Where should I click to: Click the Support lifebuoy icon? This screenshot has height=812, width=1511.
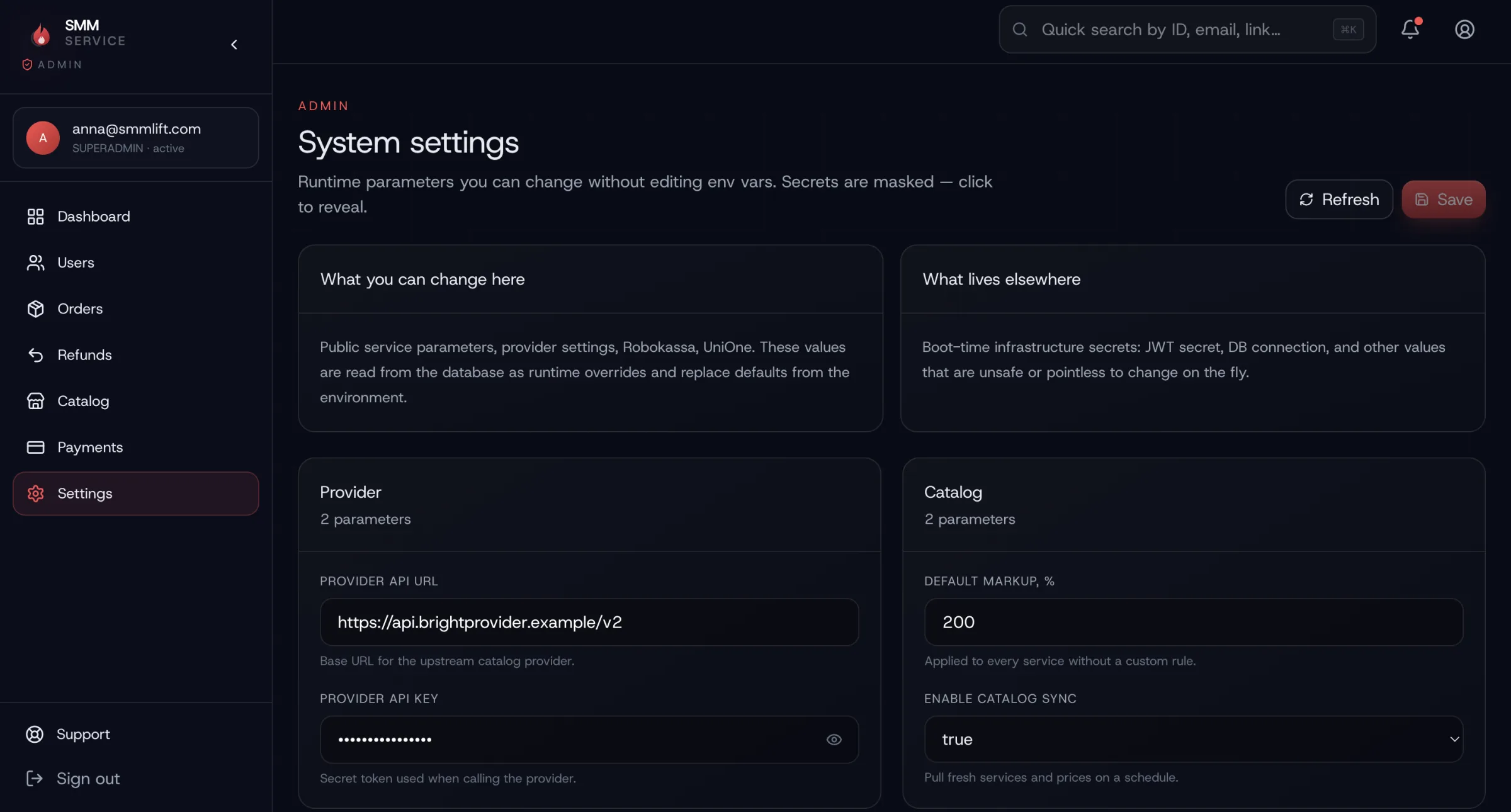(35, 734)
